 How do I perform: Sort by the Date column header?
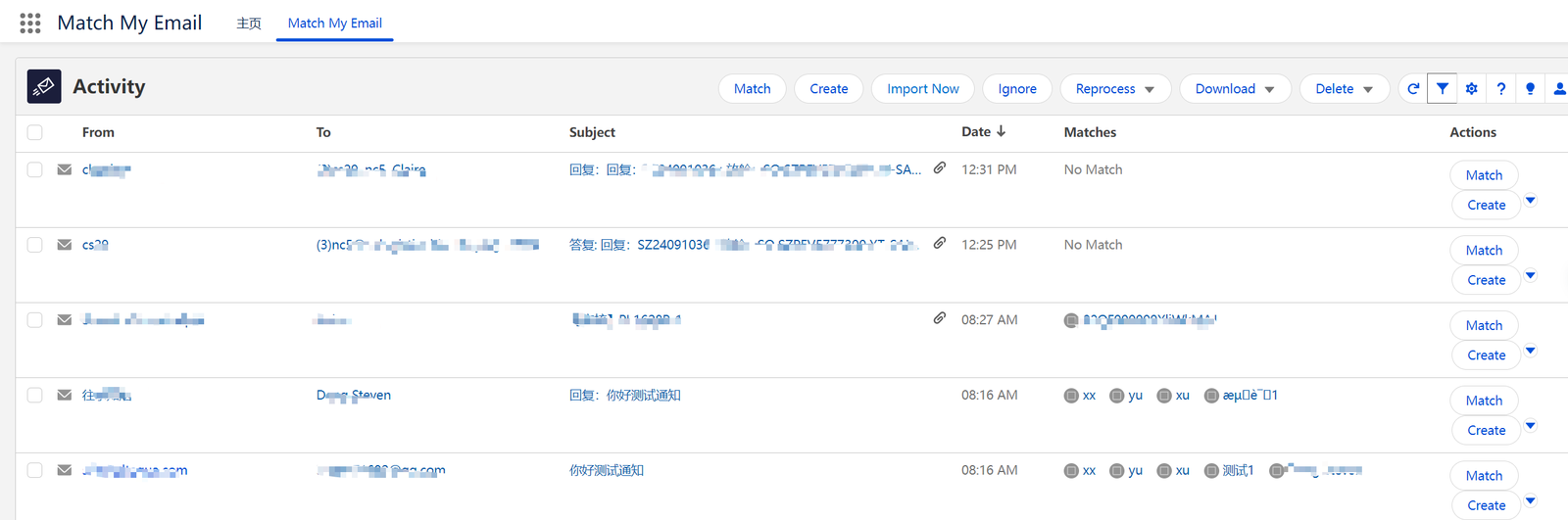(976, 132)
